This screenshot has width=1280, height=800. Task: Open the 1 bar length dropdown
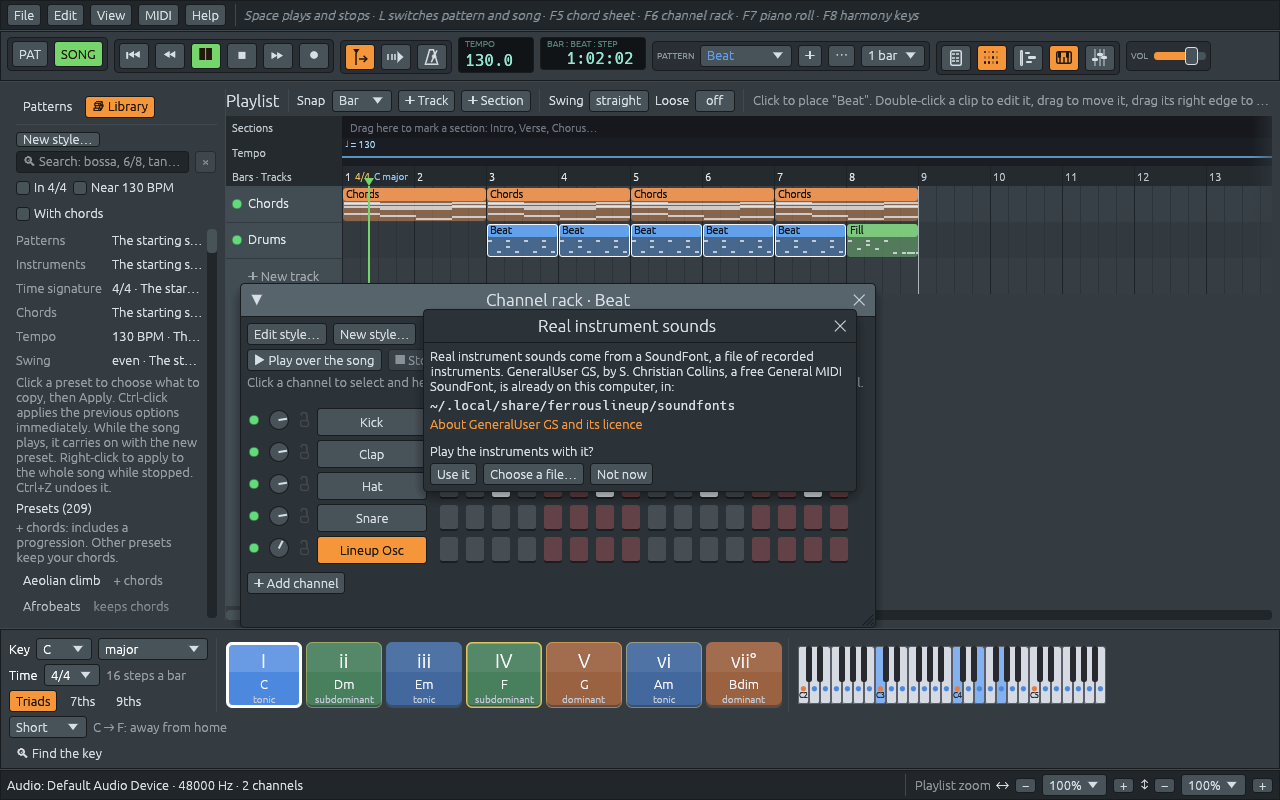tap(892, 56)
